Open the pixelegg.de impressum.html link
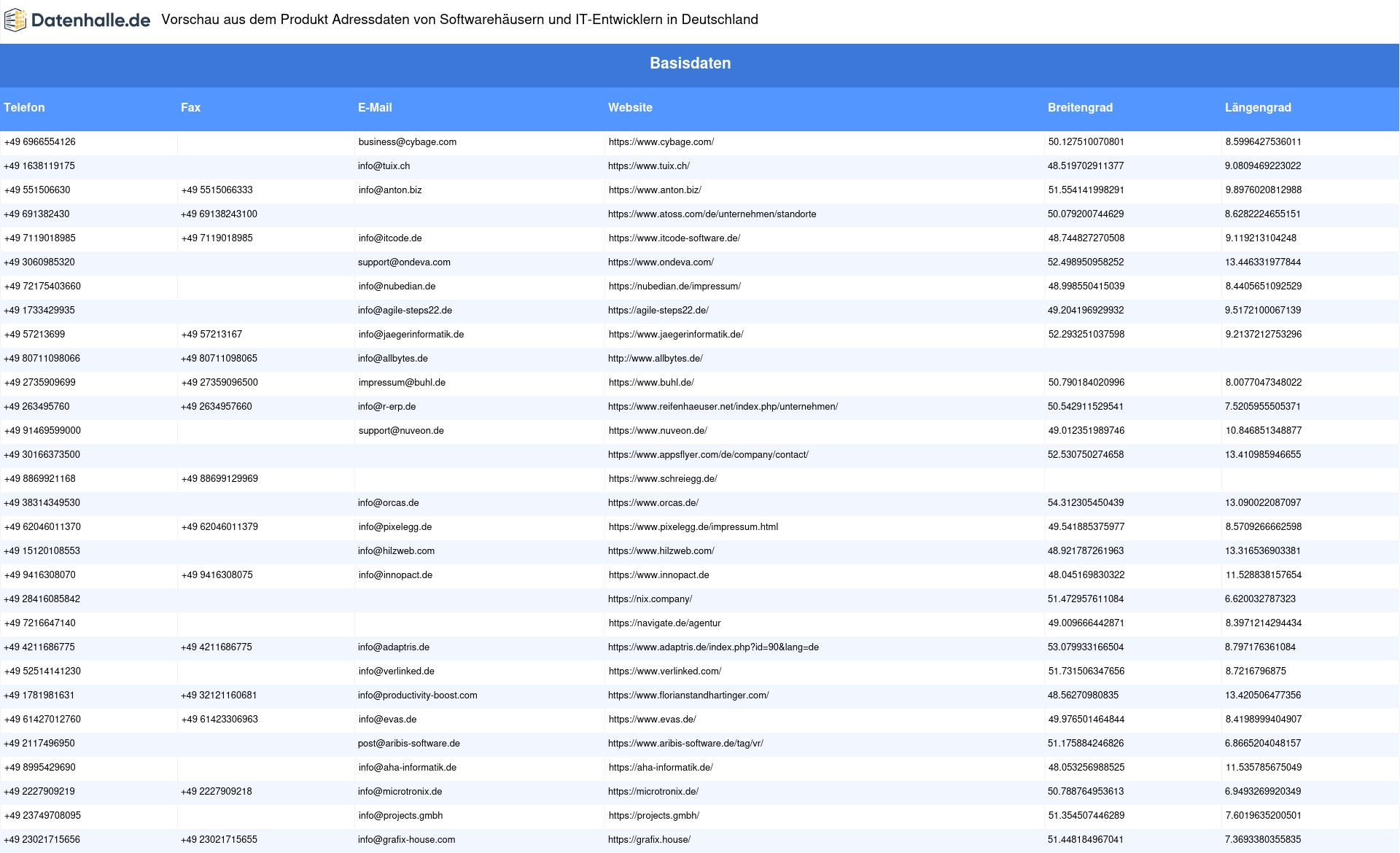The width and height of the screenshot is (1400, 853). click(693, 527)
